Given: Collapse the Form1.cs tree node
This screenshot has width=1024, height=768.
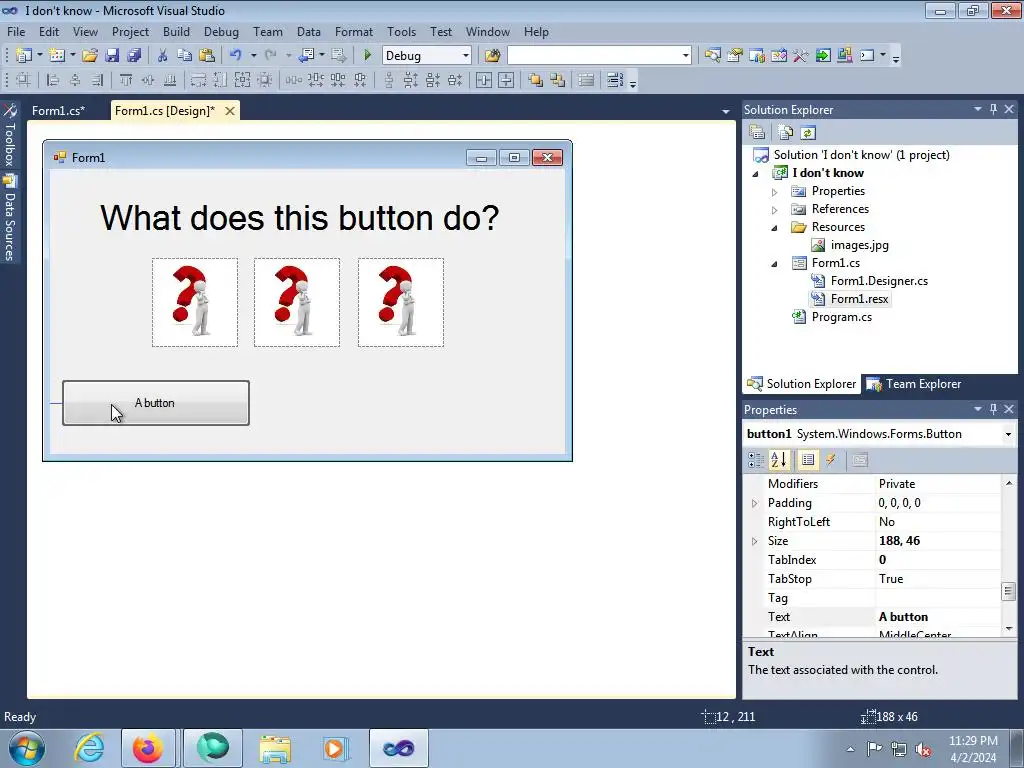Looking at the screenshot, I should pyautogui.click(x=775, y=264).
